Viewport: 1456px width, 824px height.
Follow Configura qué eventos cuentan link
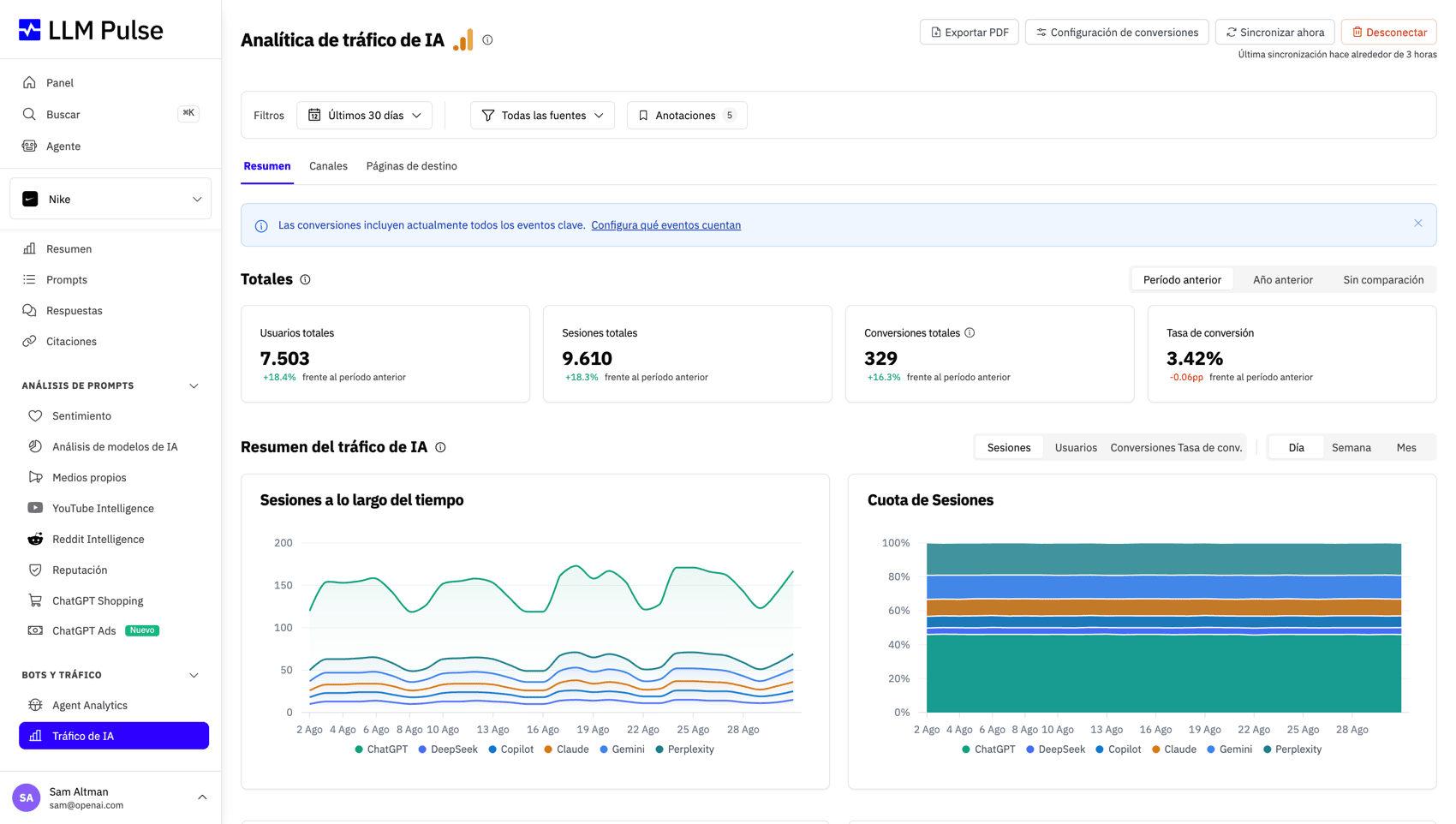click(x=666, y=225)
